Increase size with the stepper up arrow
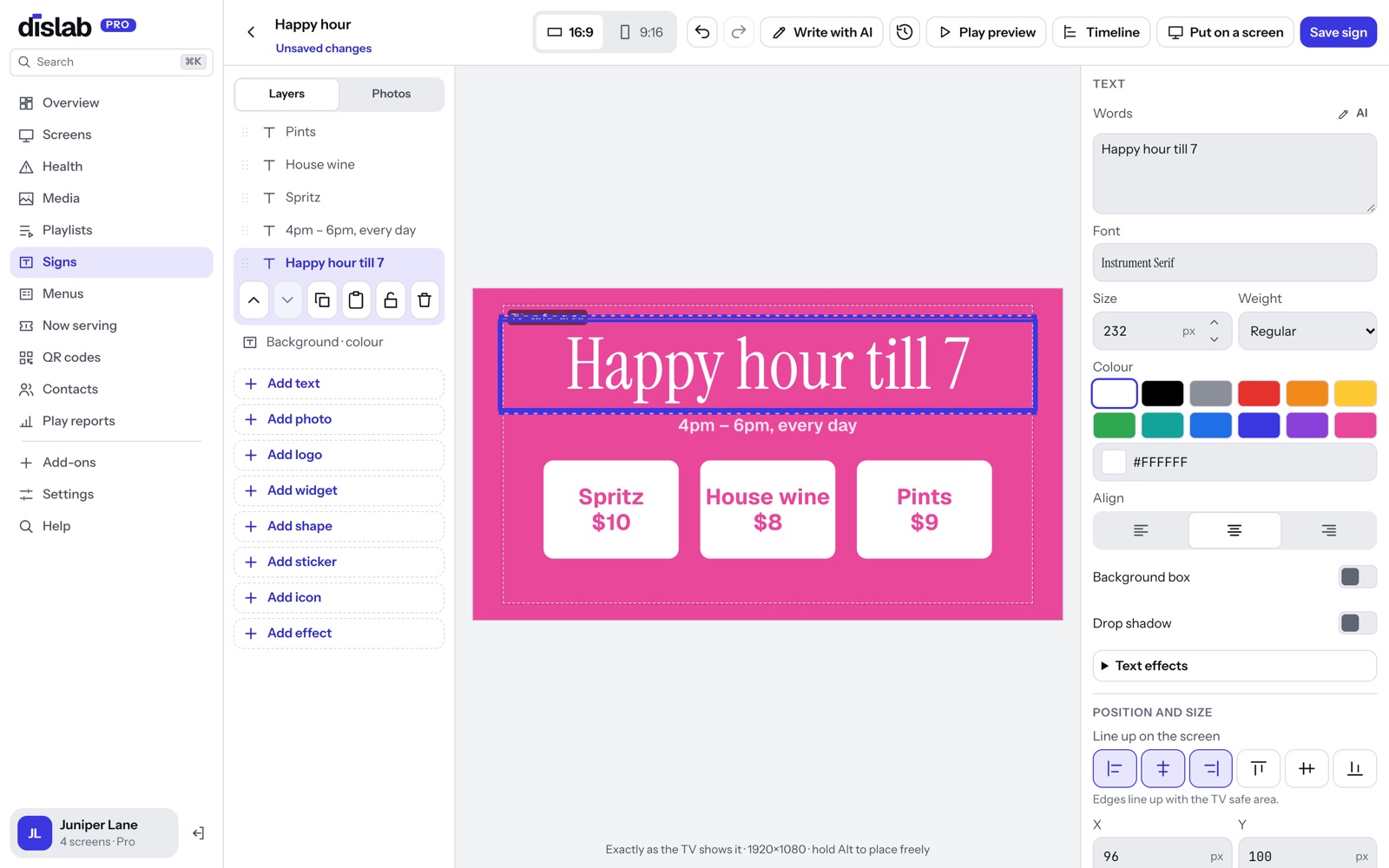Image resolution: width=1389 pixels, height=868 pixels. pos(1215,322)
